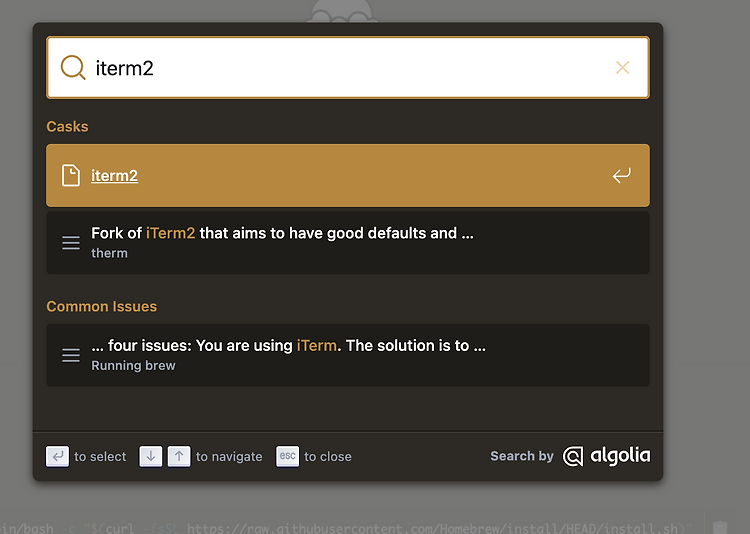Click the return arrow icon on iterm2 row

click(621, 176)
